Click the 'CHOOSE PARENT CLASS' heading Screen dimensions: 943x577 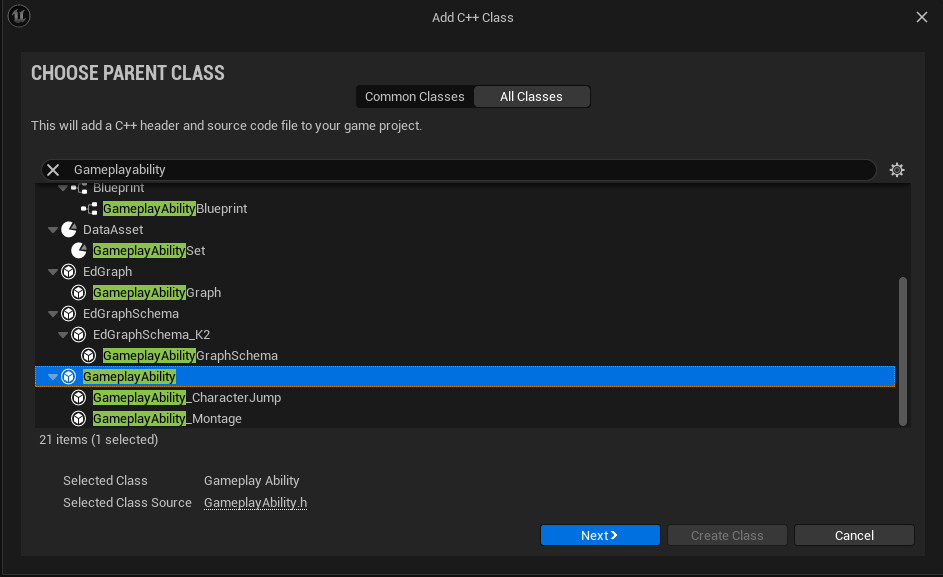(x=128, y=73)
